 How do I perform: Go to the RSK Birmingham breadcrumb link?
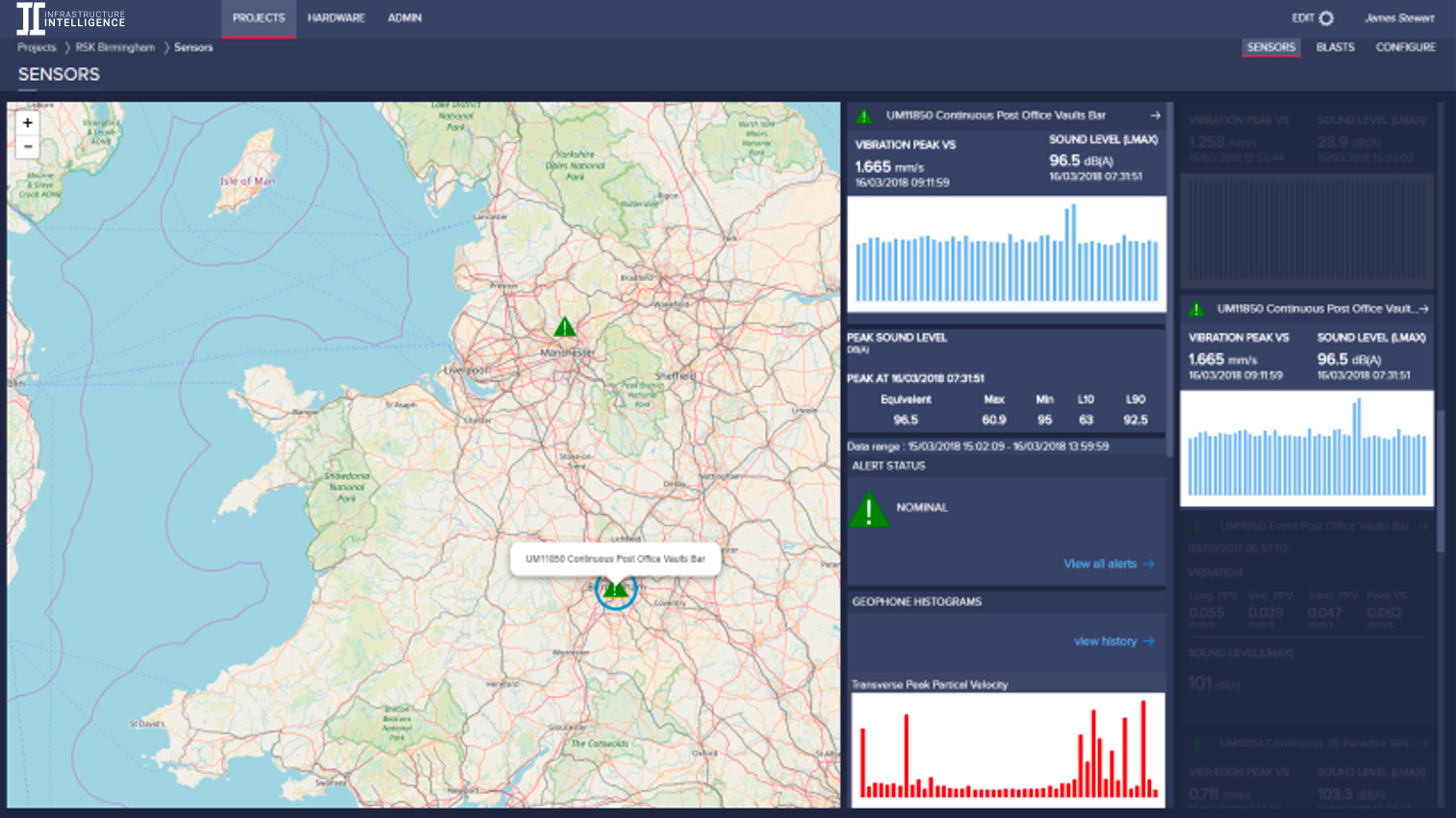click(115, 47)
